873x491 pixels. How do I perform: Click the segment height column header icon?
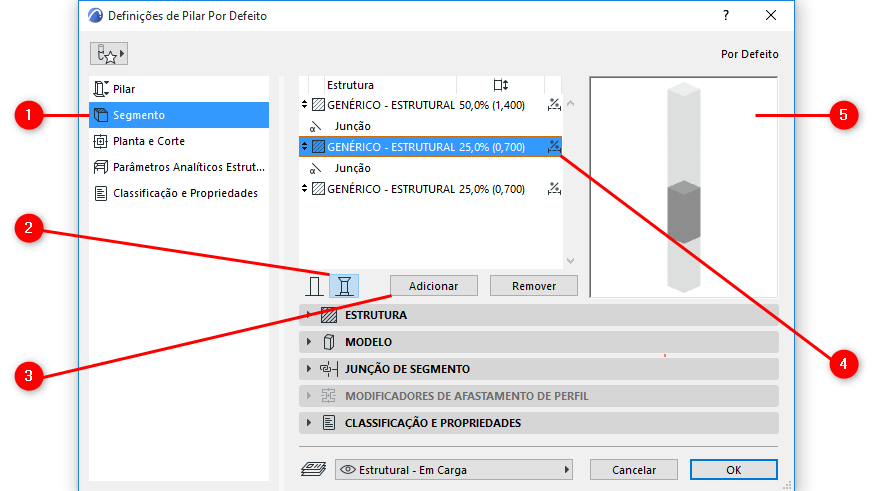point(501,85)
